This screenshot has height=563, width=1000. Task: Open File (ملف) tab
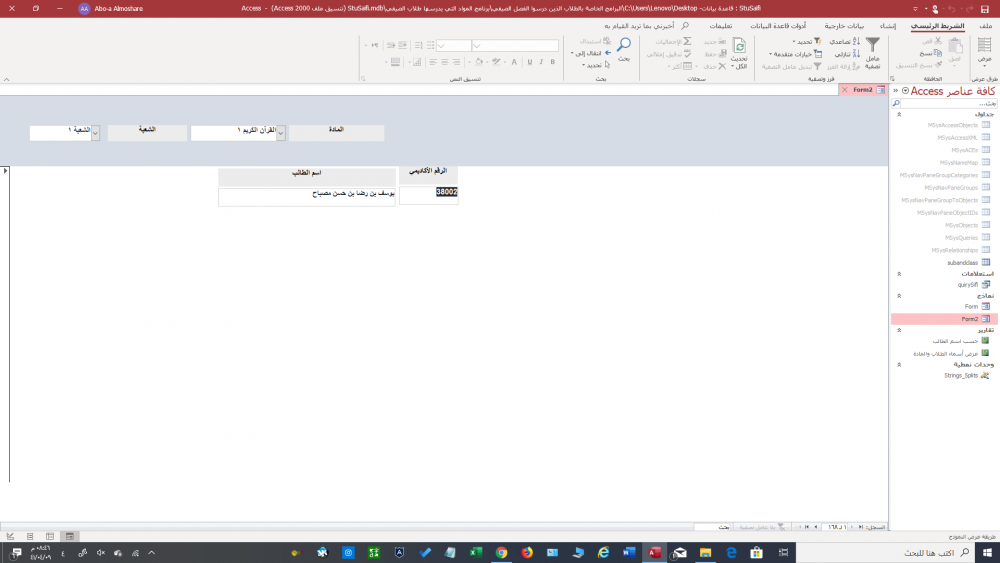click(986, 26)
